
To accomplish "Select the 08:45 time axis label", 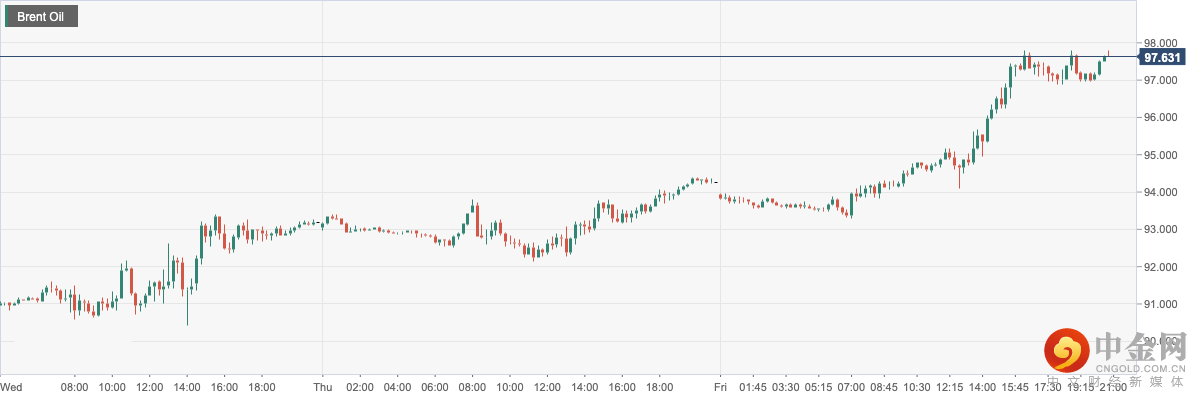I will point(884,387).
